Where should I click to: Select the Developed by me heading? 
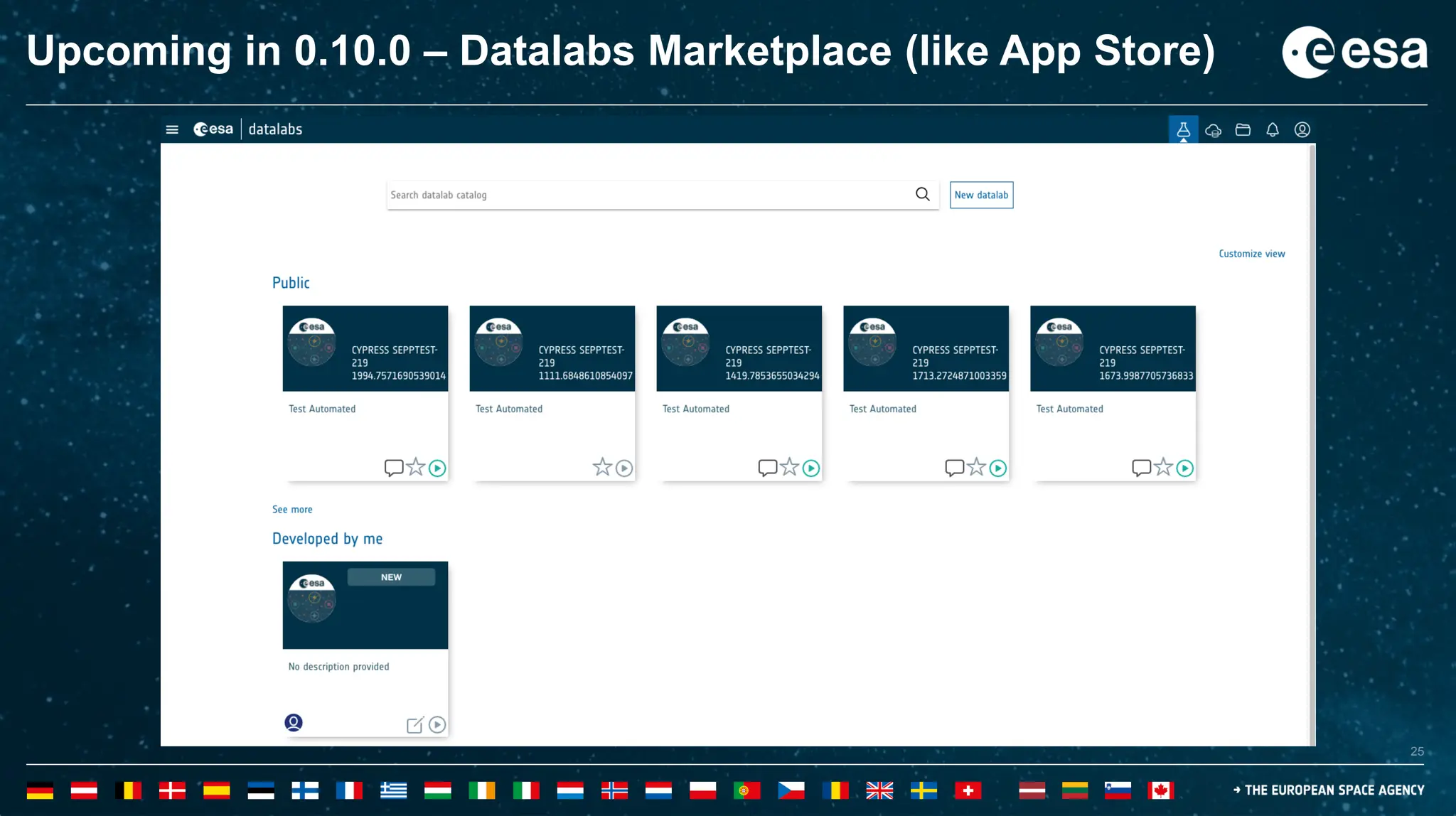coord(327,539)
